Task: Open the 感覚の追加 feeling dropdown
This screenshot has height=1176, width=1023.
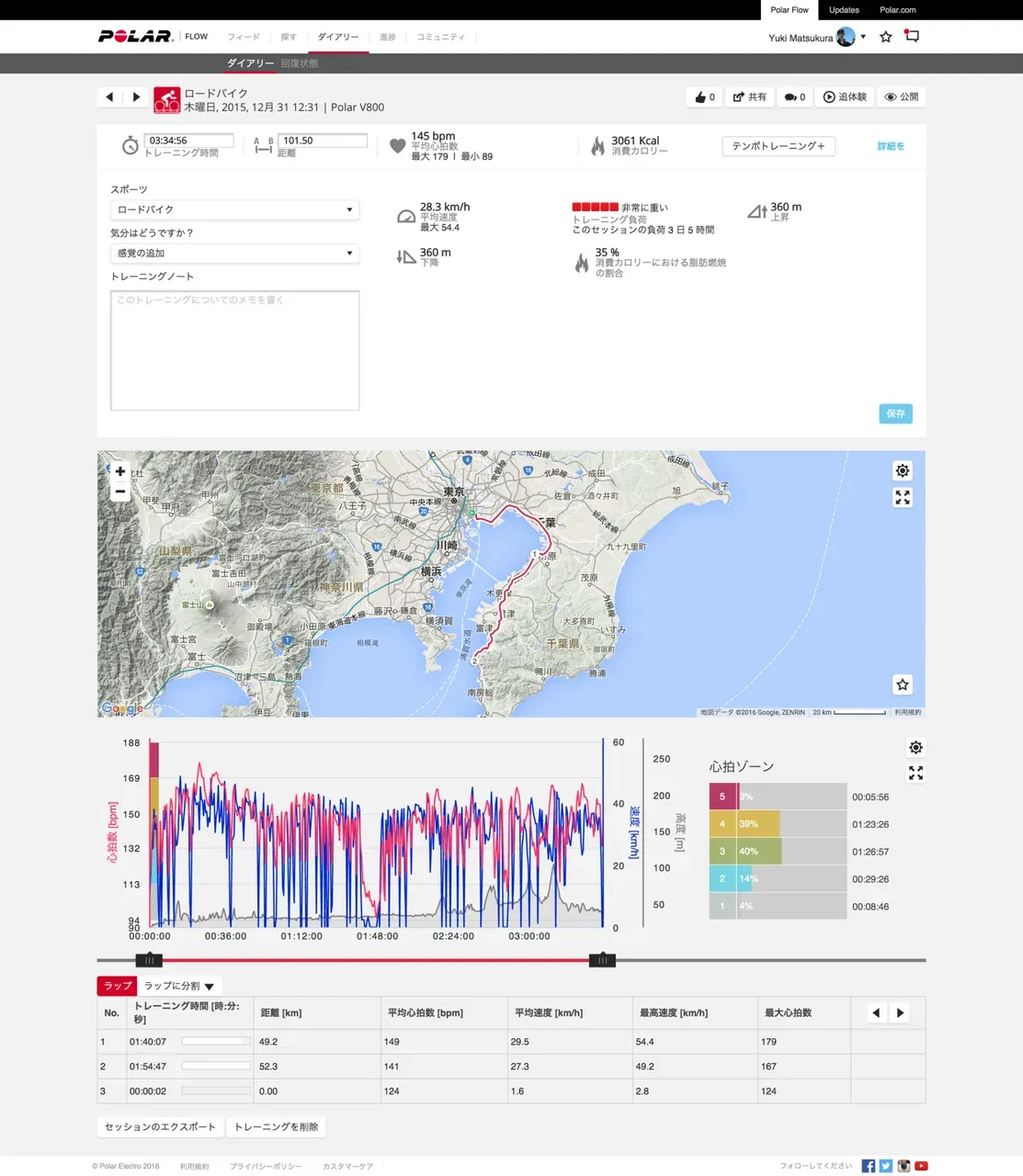Action: click(x=234, y=254)
